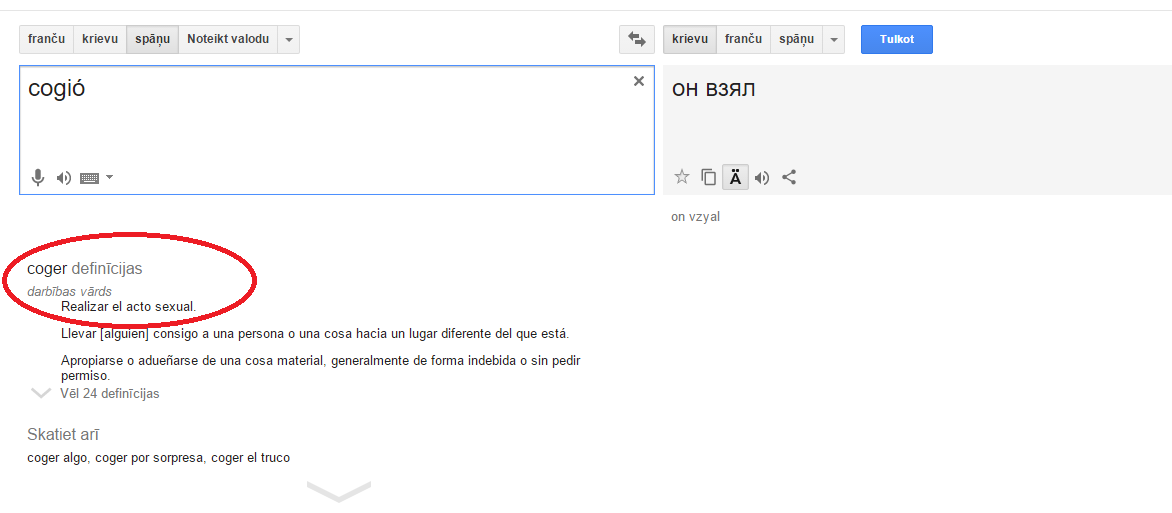
Task: Save translation with the star icon
Action: click(682, 177)
